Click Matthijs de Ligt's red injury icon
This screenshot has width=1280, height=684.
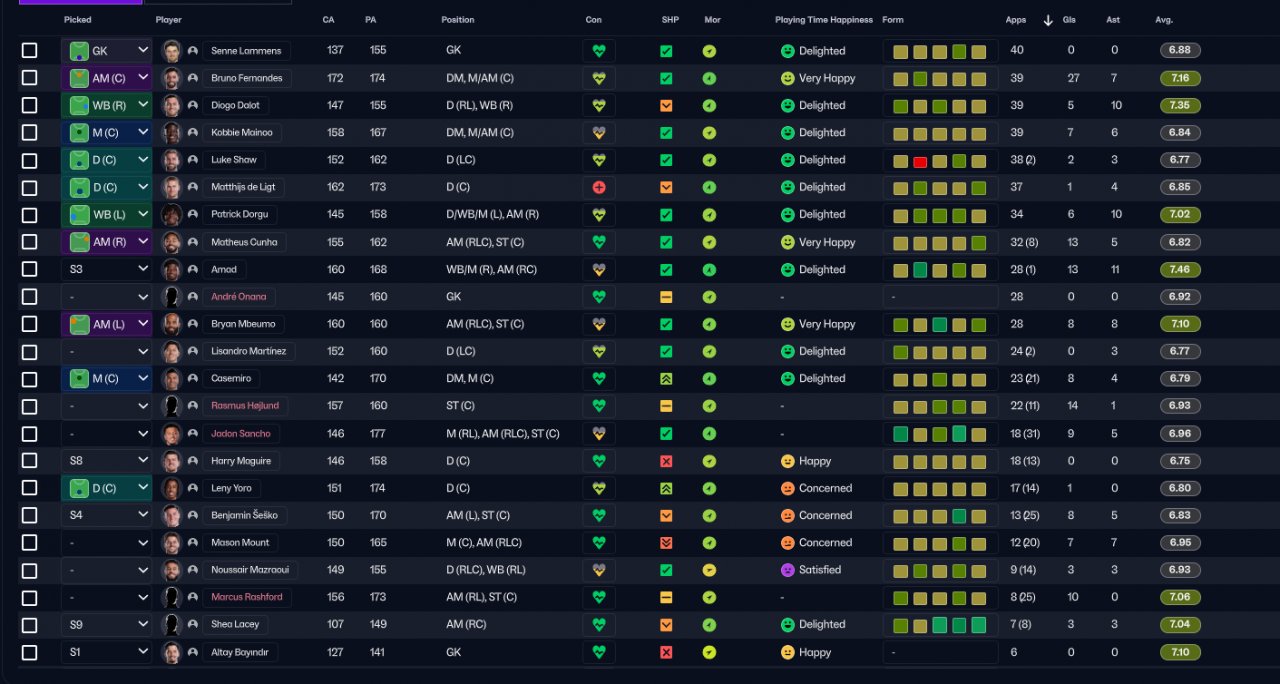[x=599, y=187]
